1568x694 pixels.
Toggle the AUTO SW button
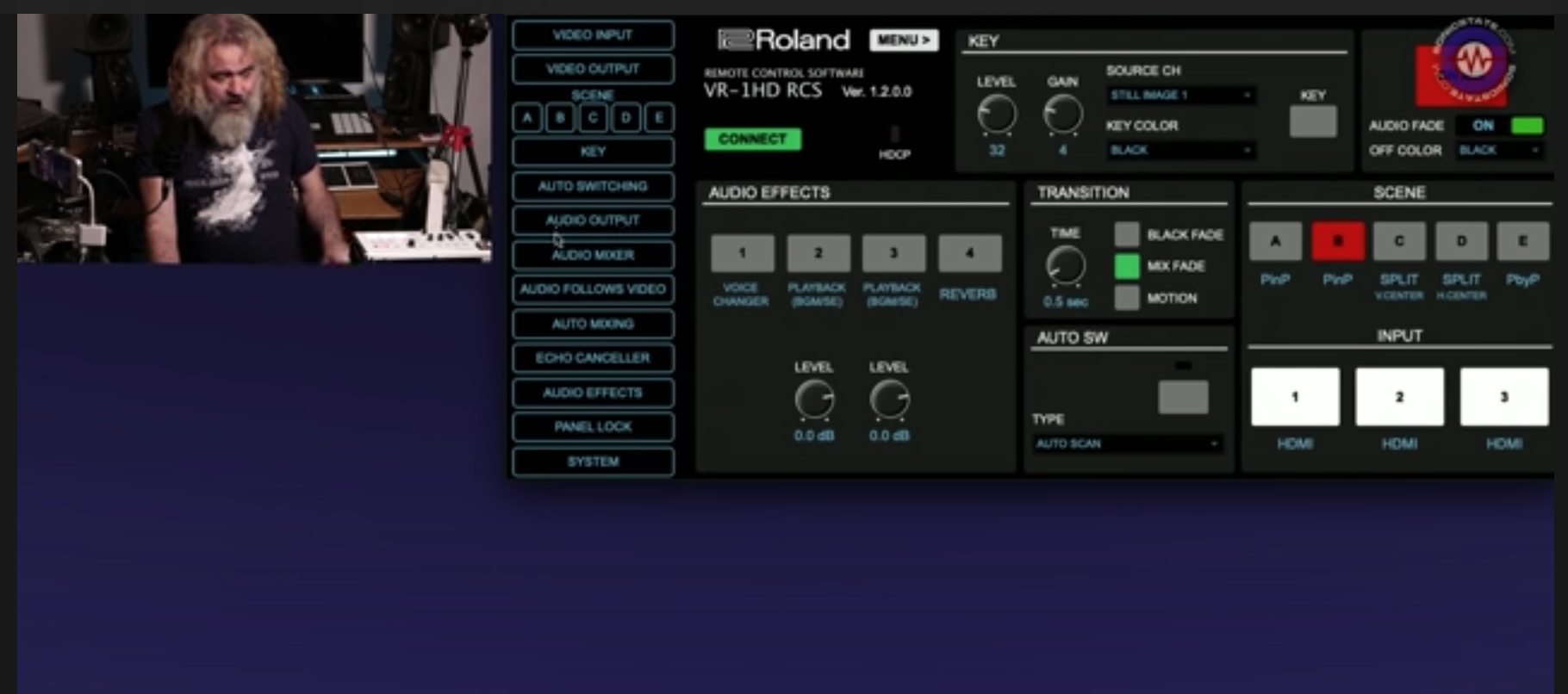coord(1184,397)
